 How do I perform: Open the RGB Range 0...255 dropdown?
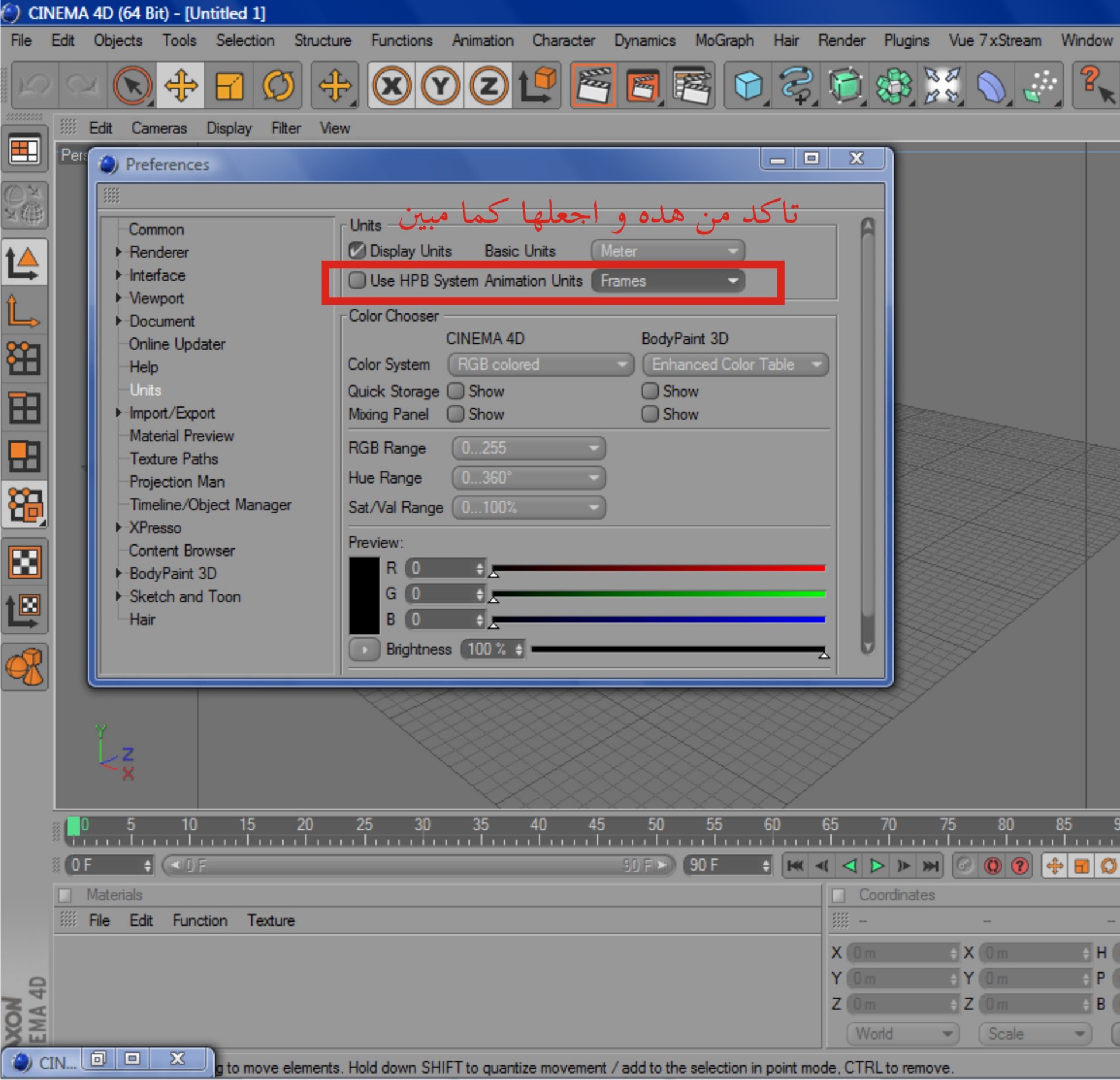[x=529, y=448]
